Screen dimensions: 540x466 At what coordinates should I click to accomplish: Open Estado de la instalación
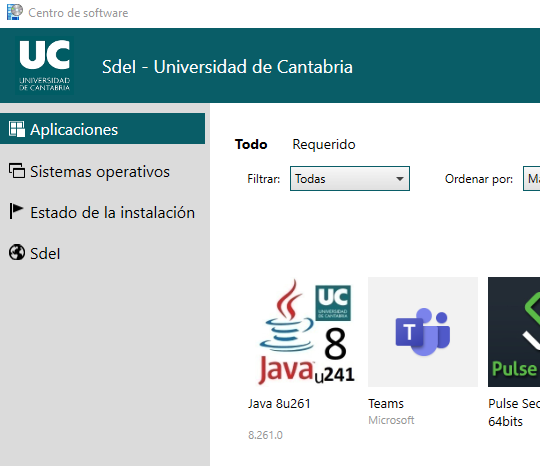coord(102,212)
